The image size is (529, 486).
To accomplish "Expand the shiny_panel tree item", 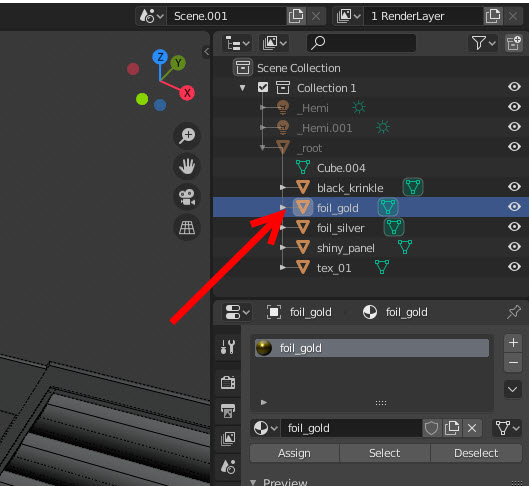I will (x=283, y=248).
